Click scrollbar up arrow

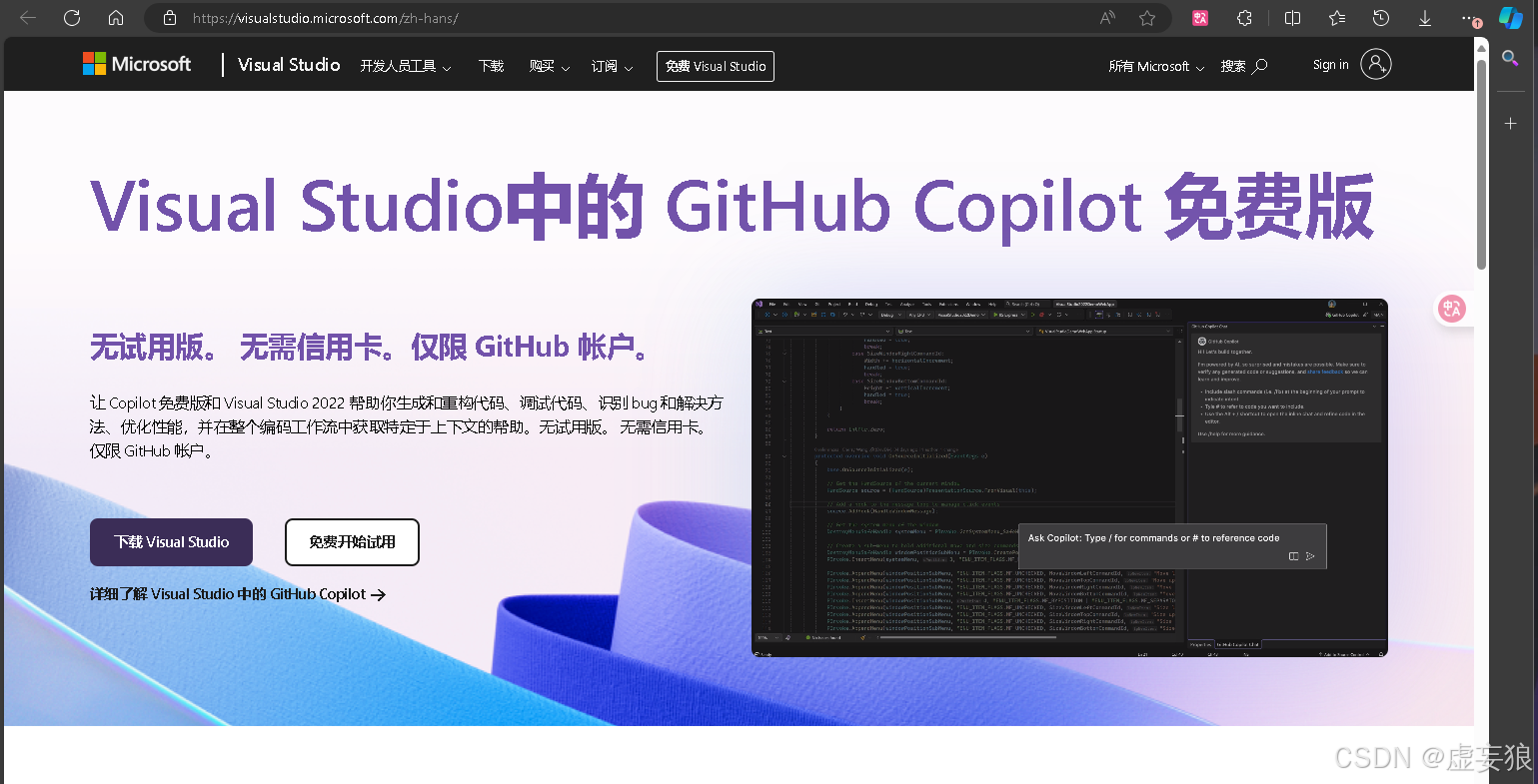[x=1481, y=48]
